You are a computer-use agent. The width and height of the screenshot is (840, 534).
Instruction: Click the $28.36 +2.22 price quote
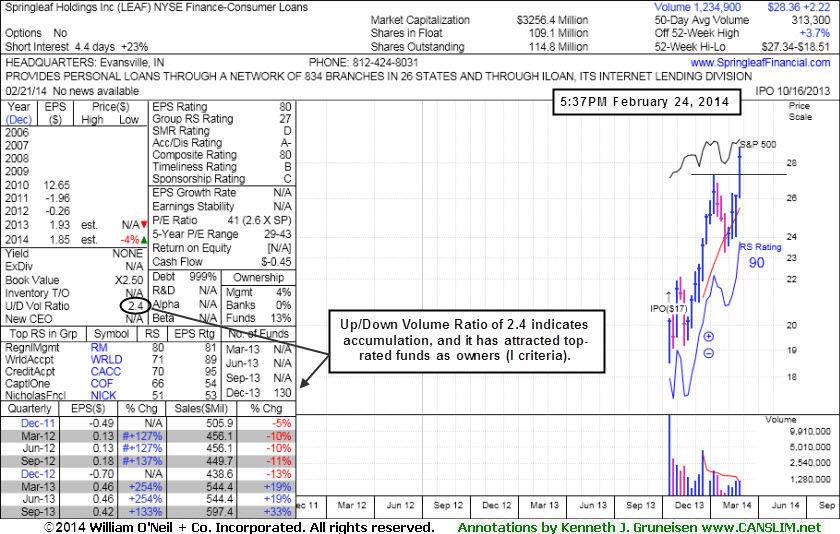798,7
